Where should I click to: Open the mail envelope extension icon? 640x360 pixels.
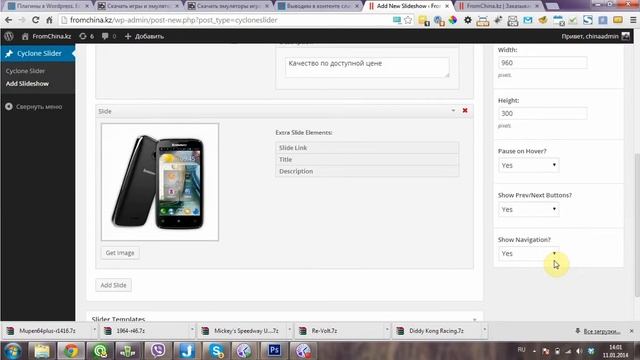point(528,20)
